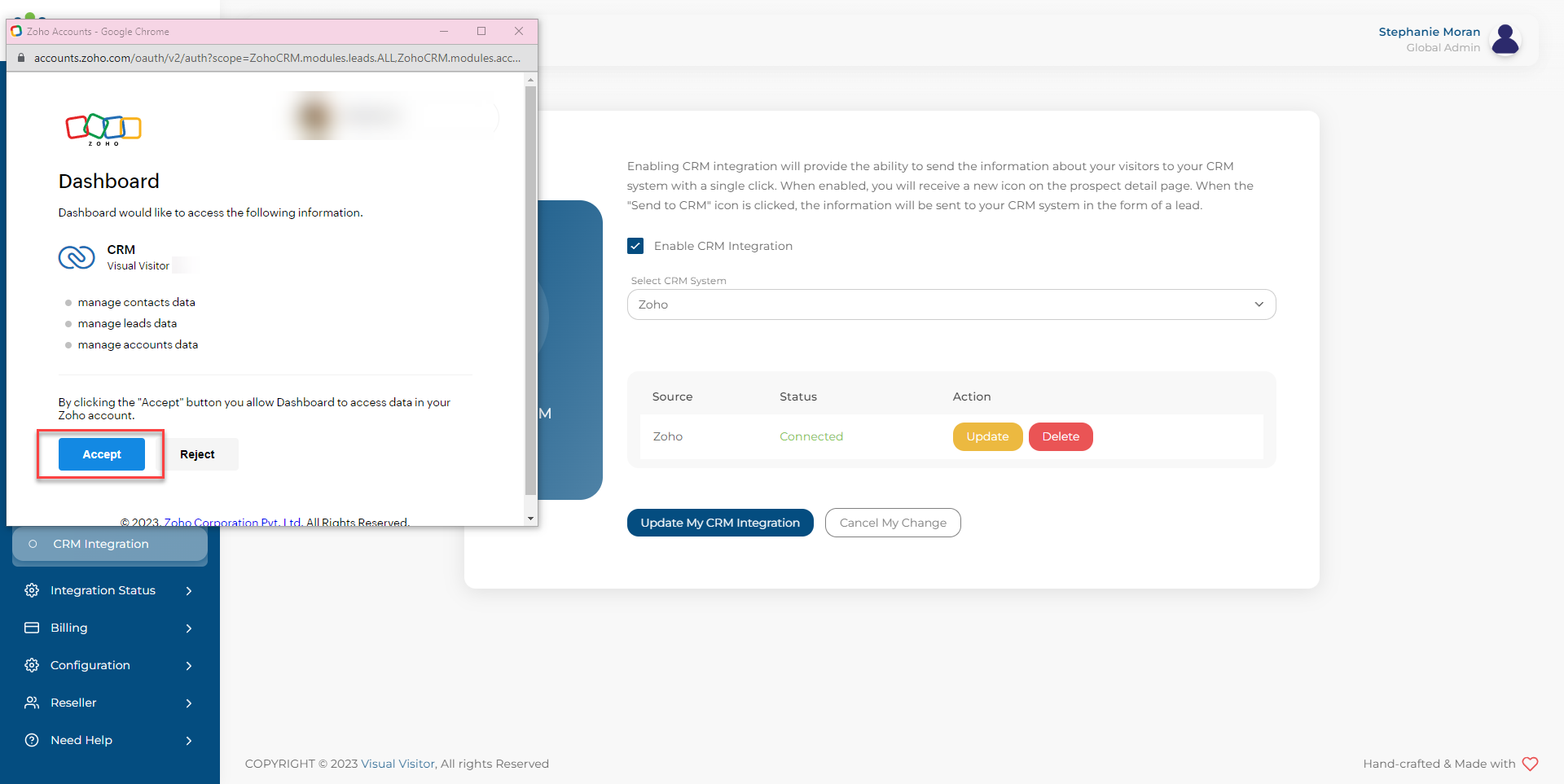The image size is (1564, 784).
Task: Click the Reject button in Zoho popup
Action: click(x=197, y=454)
